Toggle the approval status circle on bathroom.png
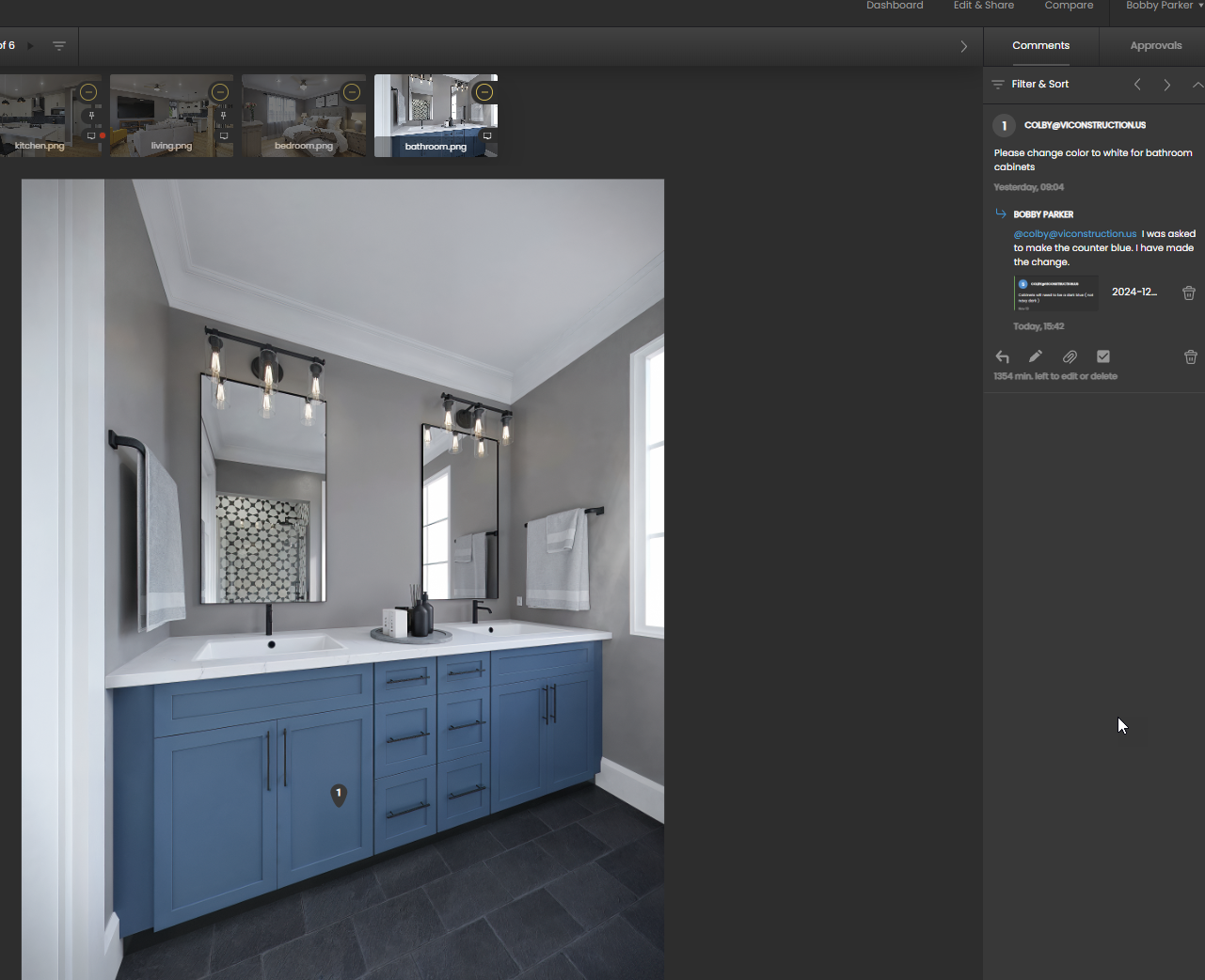Screen dimensions: 1205x980 pyautogui.click(x=484, y=92)
